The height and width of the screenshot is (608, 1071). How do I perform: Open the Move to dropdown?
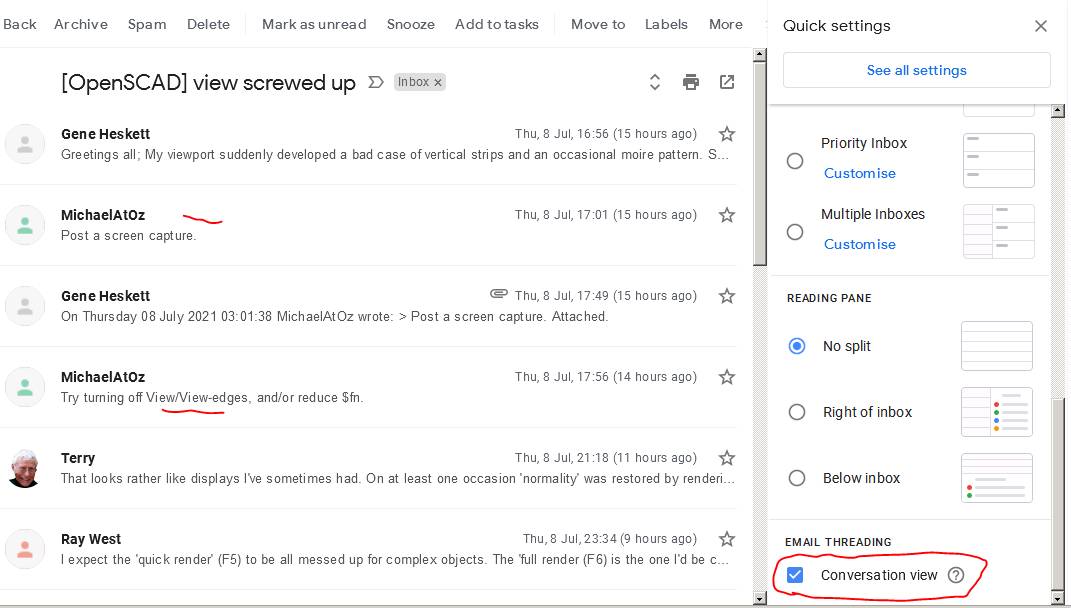click(598, 24)
